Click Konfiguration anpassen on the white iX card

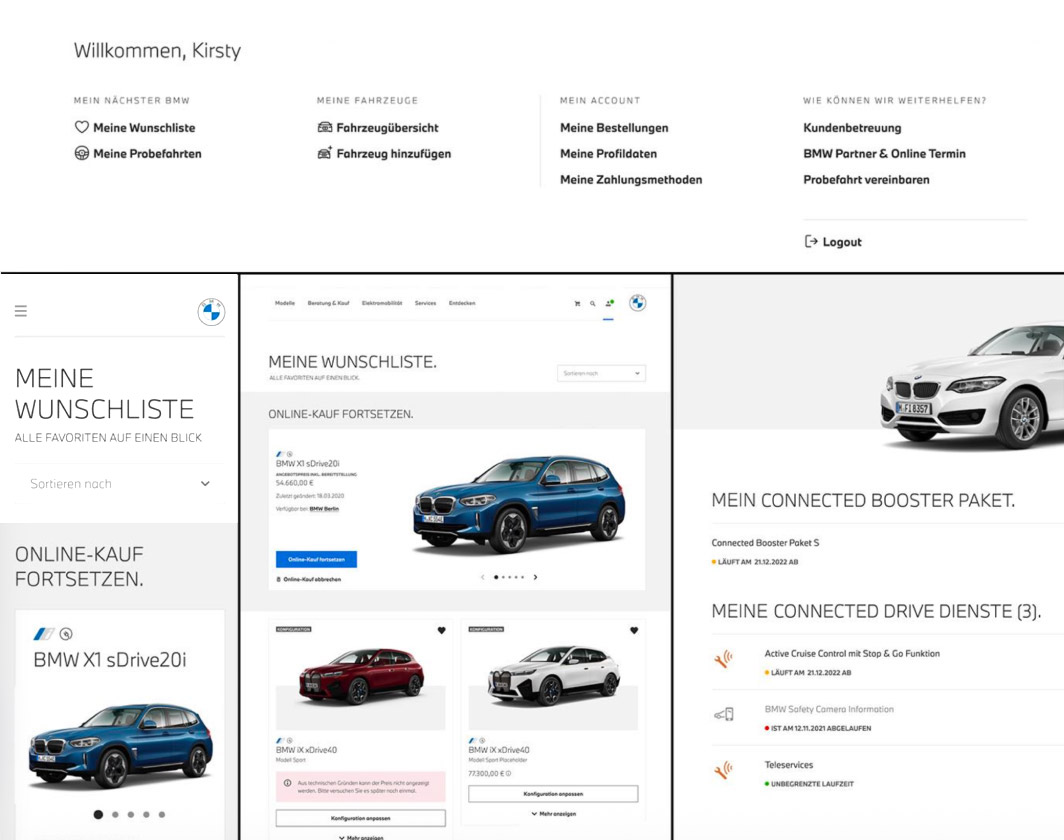click(553, 794)
